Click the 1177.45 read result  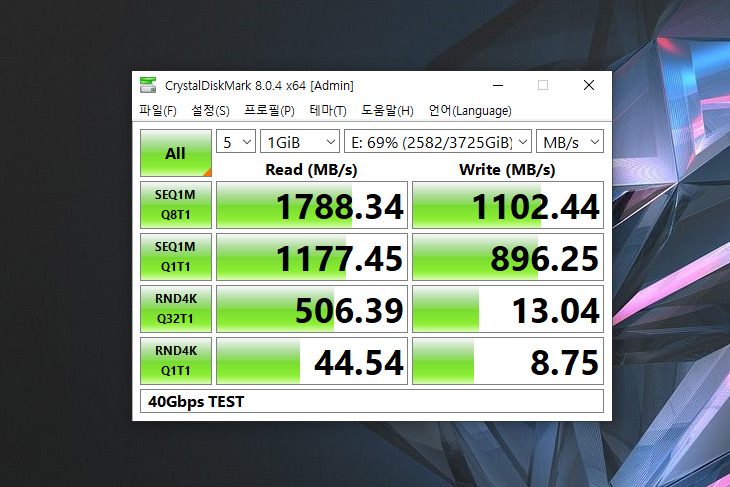pyautogui.click(x=312, y=257)
